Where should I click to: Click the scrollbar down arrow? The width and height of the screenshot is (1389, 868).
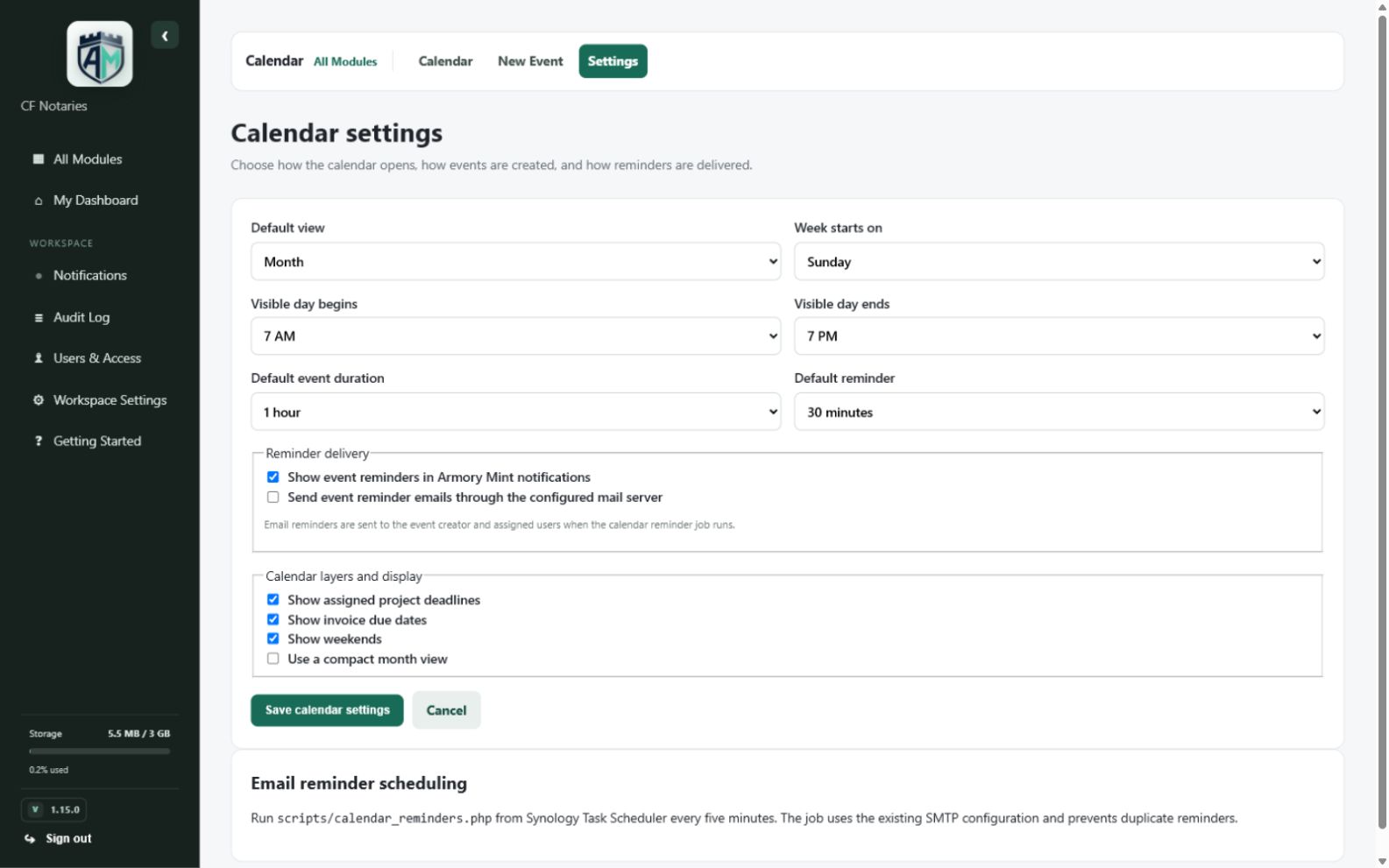pyautogui.click(x=1382, y=861)
